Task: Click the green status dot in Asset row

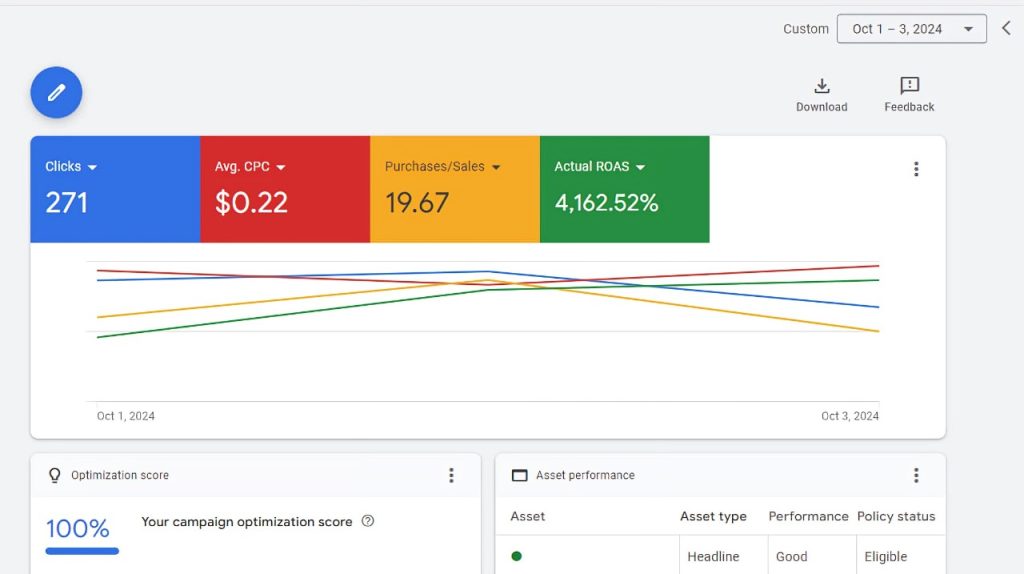Action: (516, 556)
